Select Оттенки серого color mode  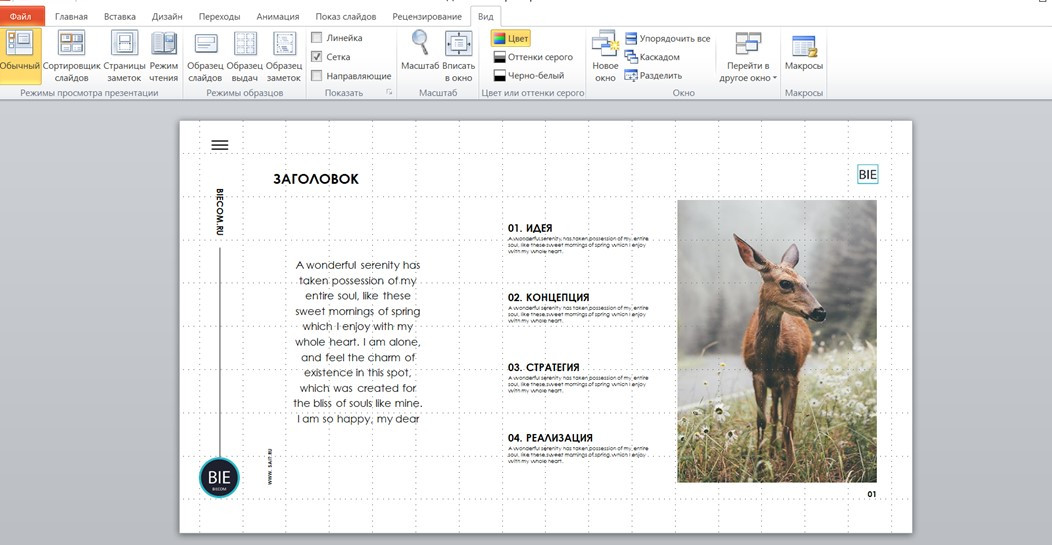pos(533,57)
